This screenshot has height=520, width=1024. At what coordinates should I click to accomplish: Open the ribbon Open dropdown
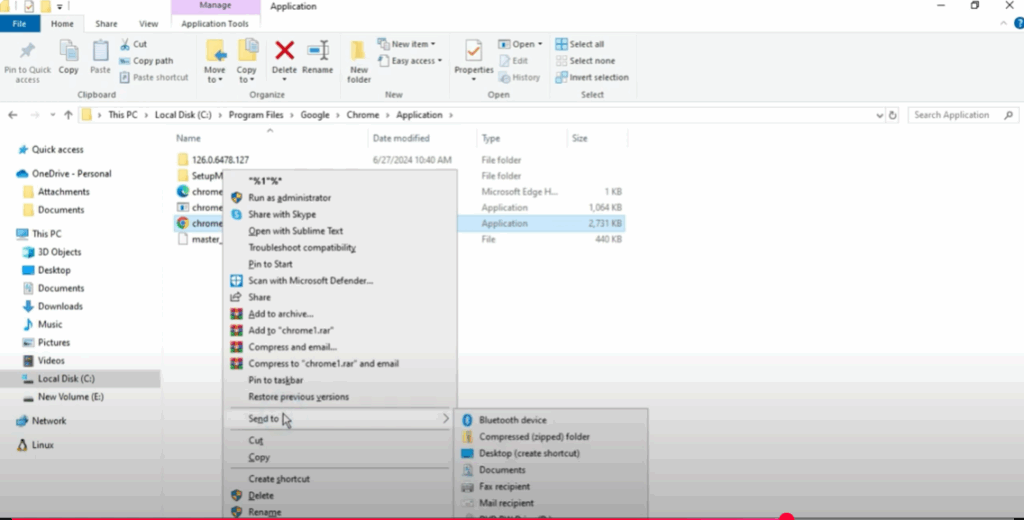coord(520,44)
